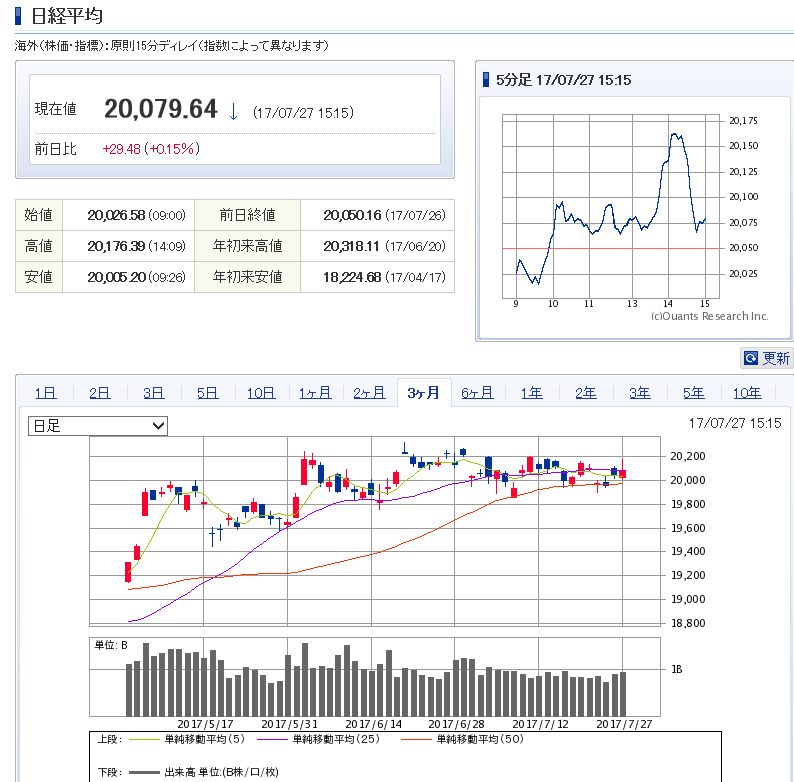Open the 6ヶ月 period tab
794x782 pixels.
pos(477,393)
